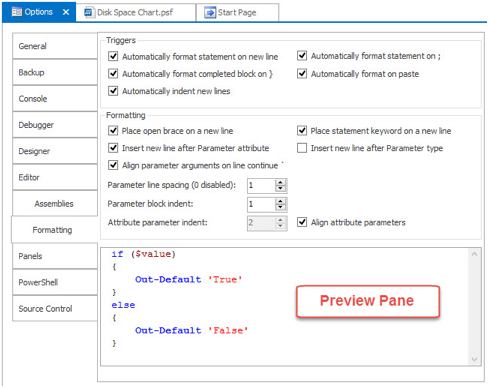Switch to Disk Space Chart.psf tab
The image size is (488, 387).
pyautogui.click(x=135, y=13)
